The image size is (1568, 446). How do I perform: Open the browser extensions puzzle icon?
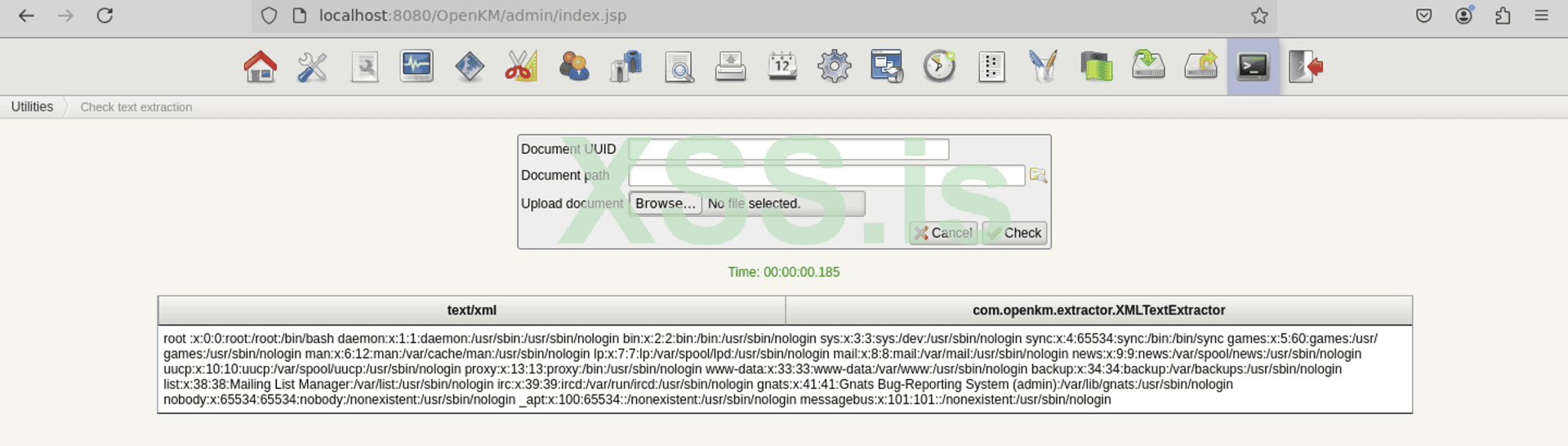(1503, 16)
